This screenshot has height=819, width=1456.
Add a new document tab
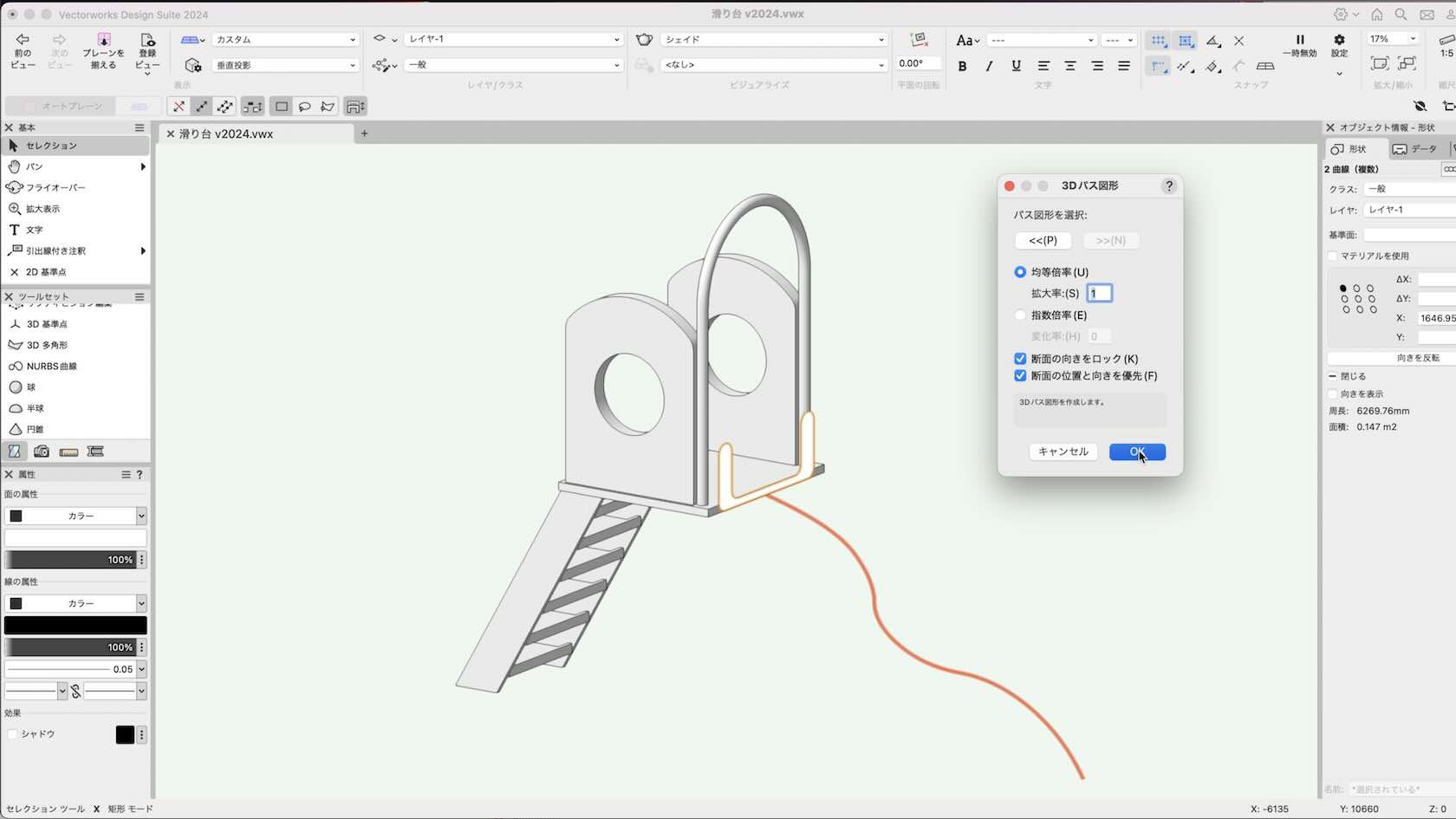[x=364, y=133]
